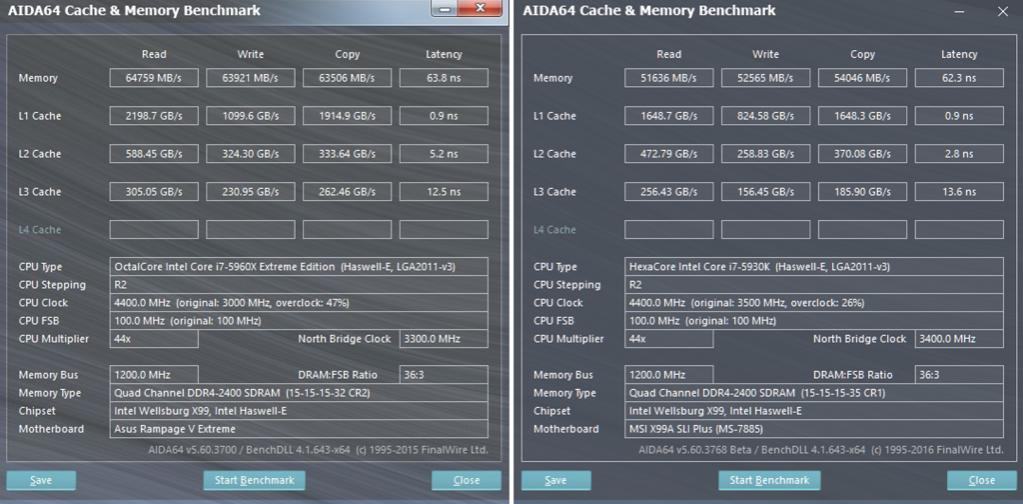The height and width of the screenshot is (504, 1023).
Task: Click CPU Clock field with overclock 26%
Action: point(814,303)
